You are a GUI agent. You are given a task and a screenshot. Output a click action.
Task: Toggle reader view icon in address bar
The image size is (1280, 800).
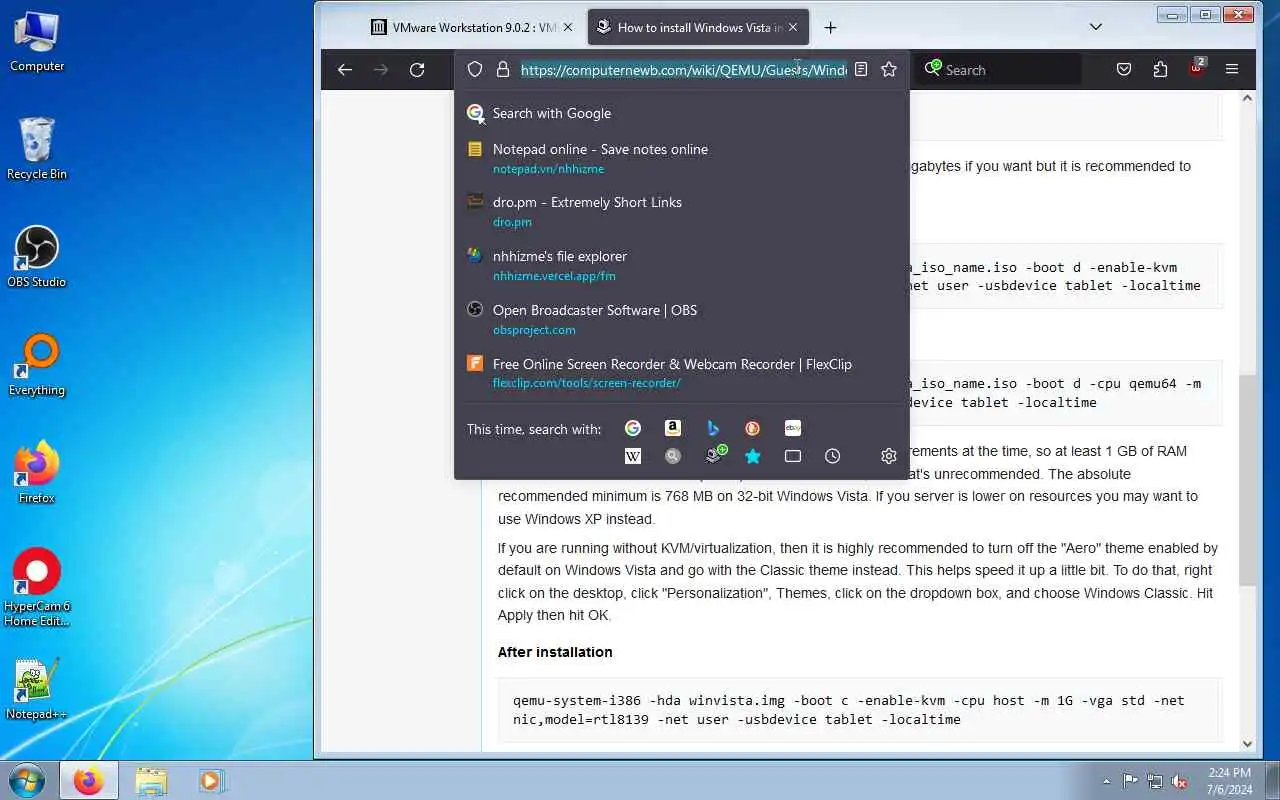pos(860,70)
